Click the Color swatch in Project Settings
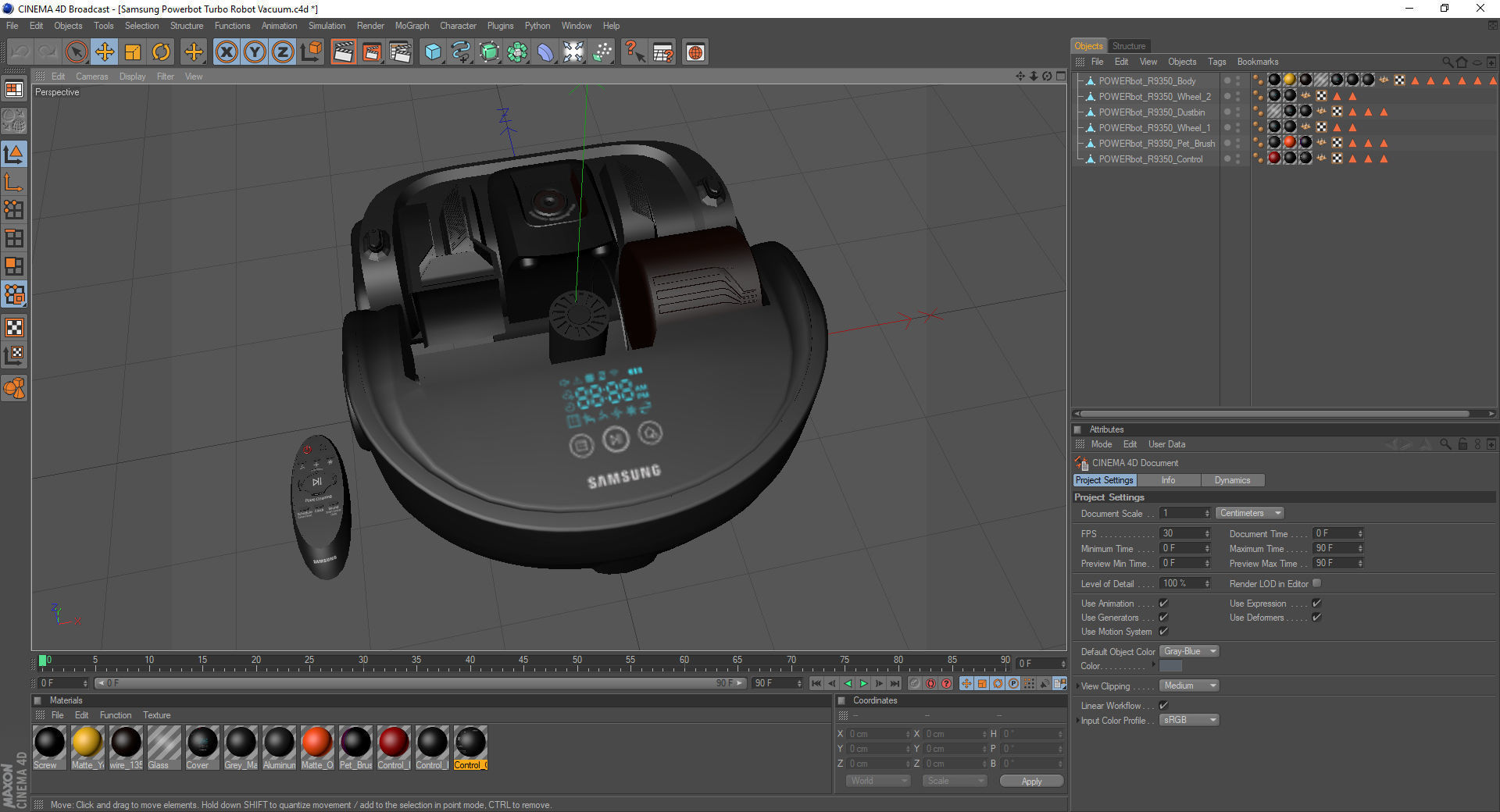 1170,666
